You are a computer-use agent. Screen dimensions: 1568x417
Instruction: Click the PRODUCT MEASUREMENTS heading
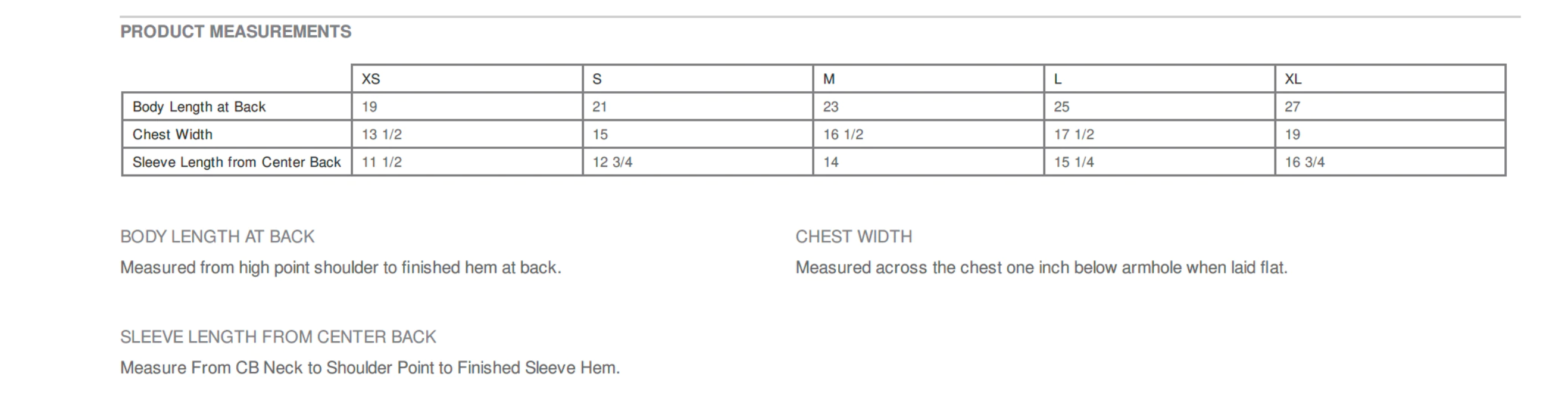236,32
